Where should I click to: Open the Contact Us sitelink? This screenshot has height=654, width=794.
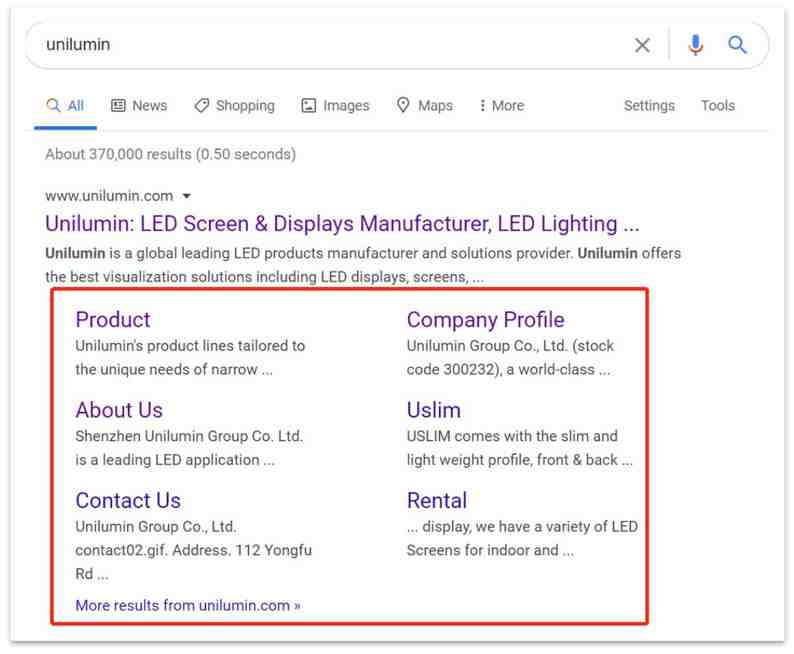click(x=128, y=501)
